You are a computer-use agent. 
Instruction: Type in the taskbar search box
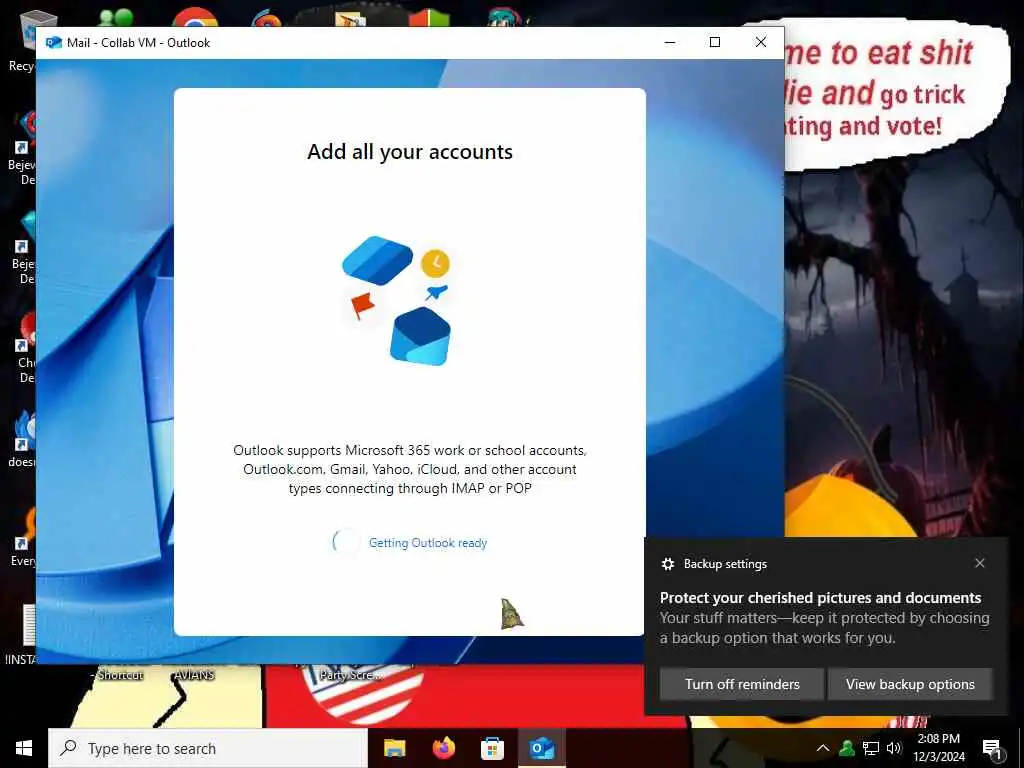coord(208,748)
